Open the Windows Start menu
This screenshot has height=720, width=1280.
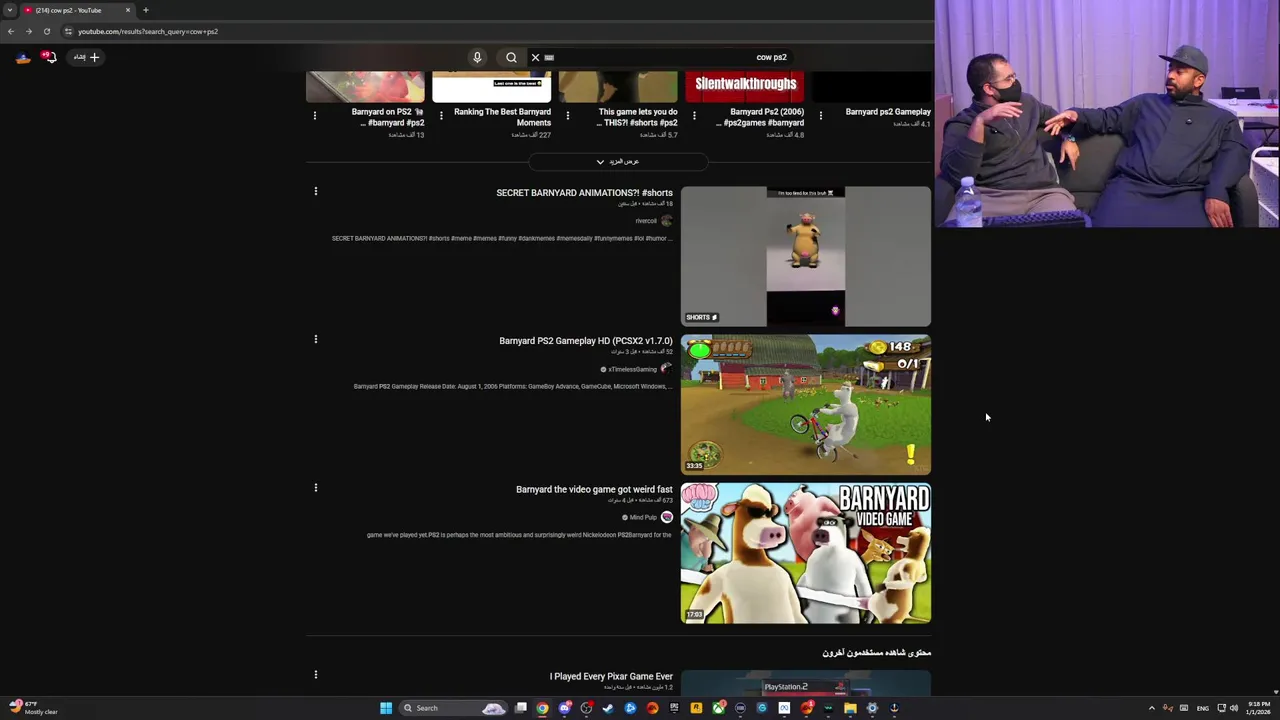pyautogui.click(x=385, y=708)
